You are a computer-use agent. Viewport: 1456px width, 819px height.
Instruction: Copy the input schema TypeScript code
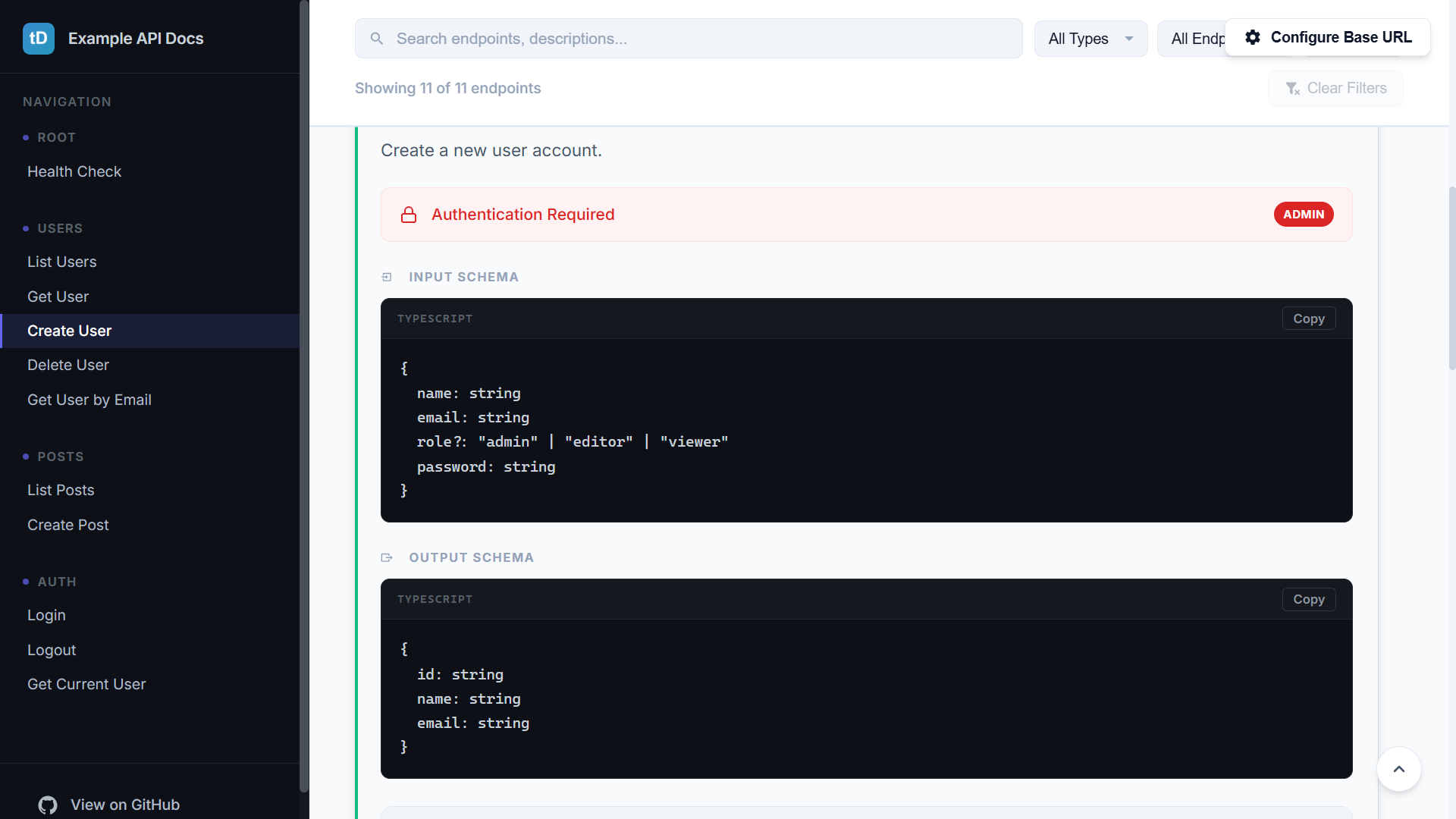click(x=1309, y=319)
